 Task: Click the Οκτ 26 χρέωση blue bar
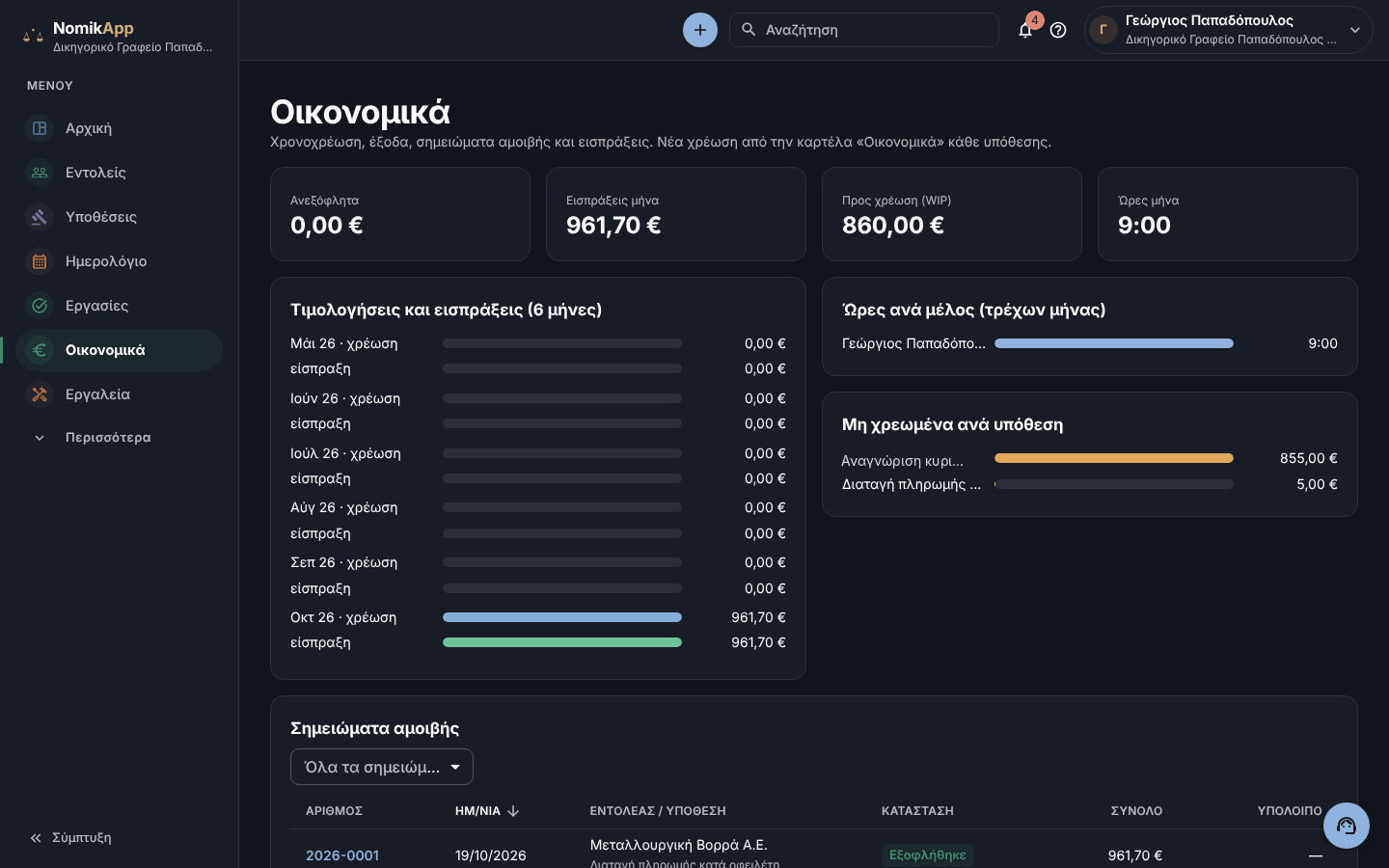point(562,617)
